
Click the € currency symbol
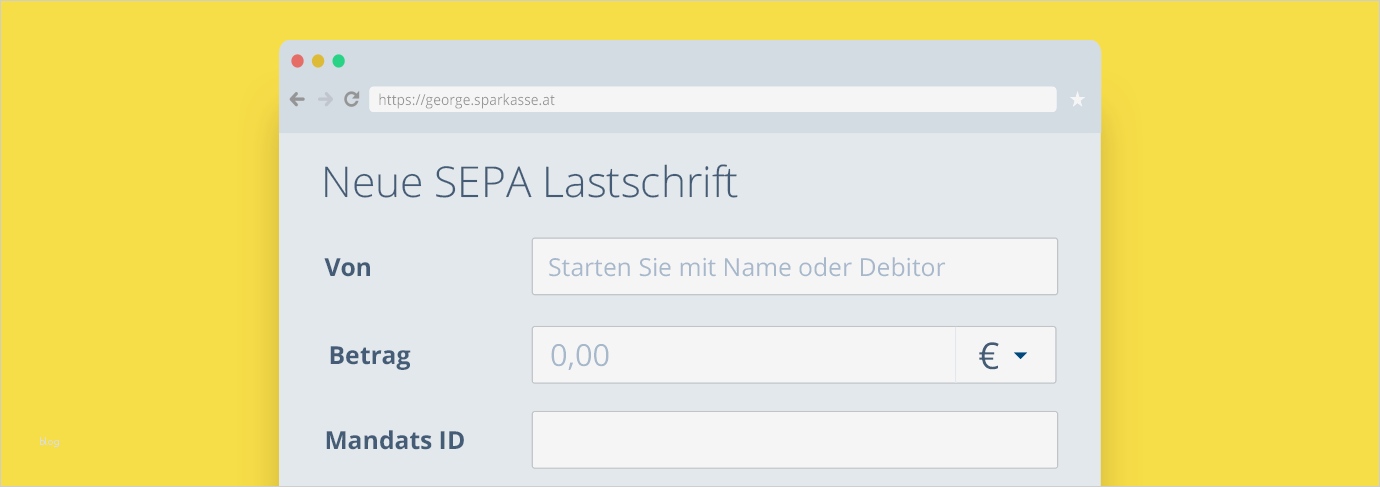tap(988, 356)
